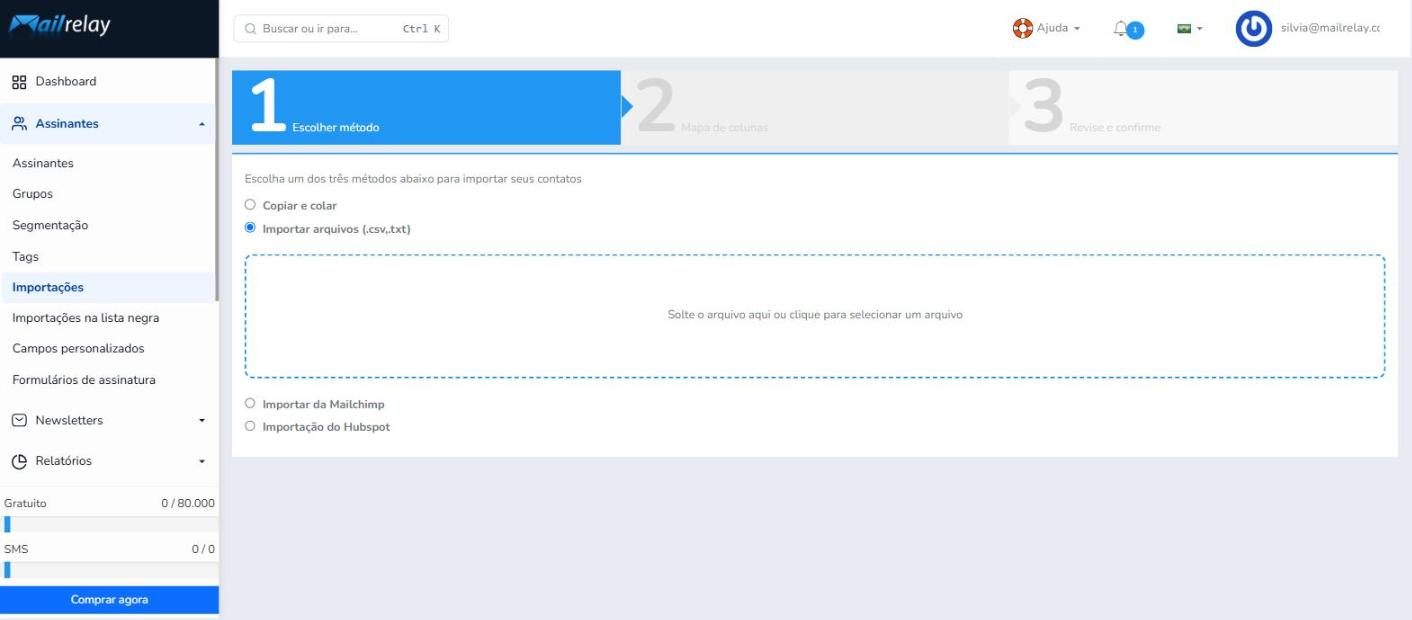Open the language dropdown arrow
This screenshot has width=1412, height=620.
(1200, 29)
